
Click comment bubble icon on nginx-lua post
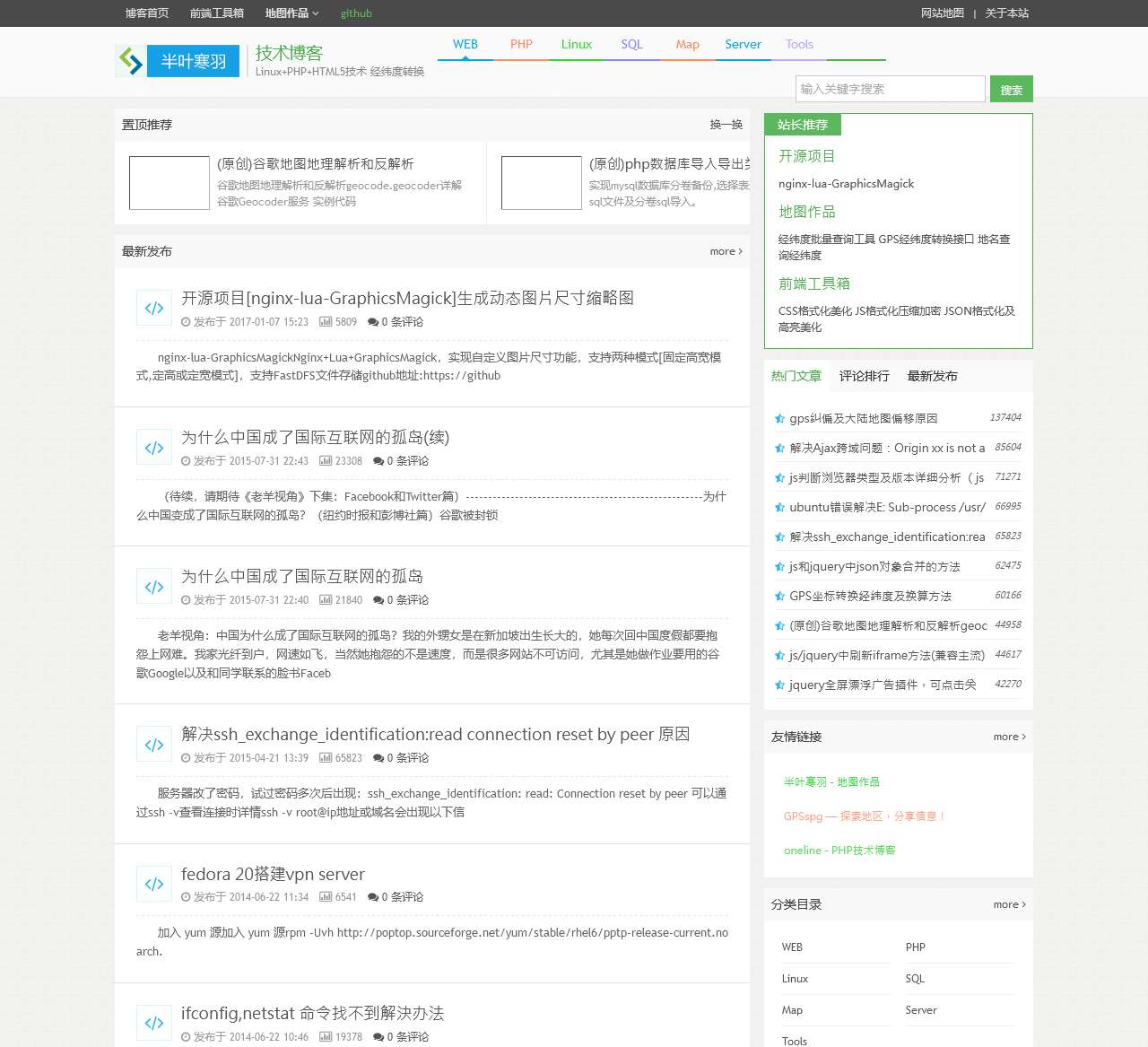point(373,322)
